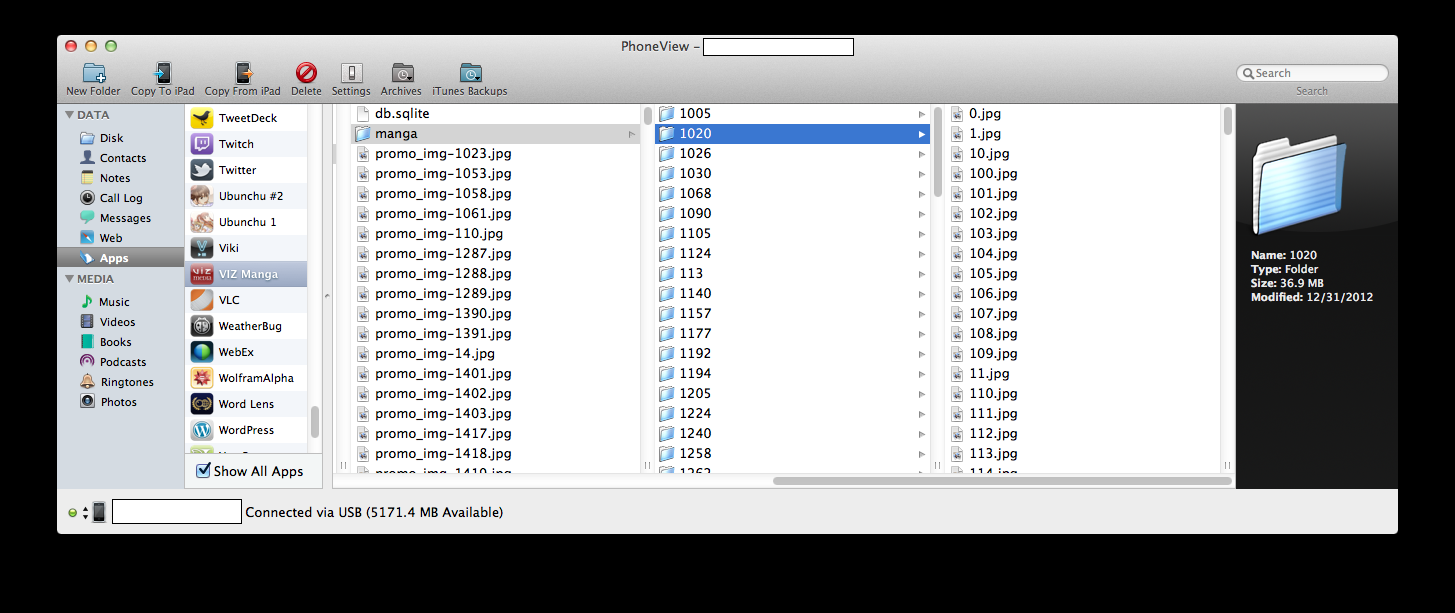Open the 101.jpg file entry
The width and height of the screenshot is (1455, 613).
point(992,194)
